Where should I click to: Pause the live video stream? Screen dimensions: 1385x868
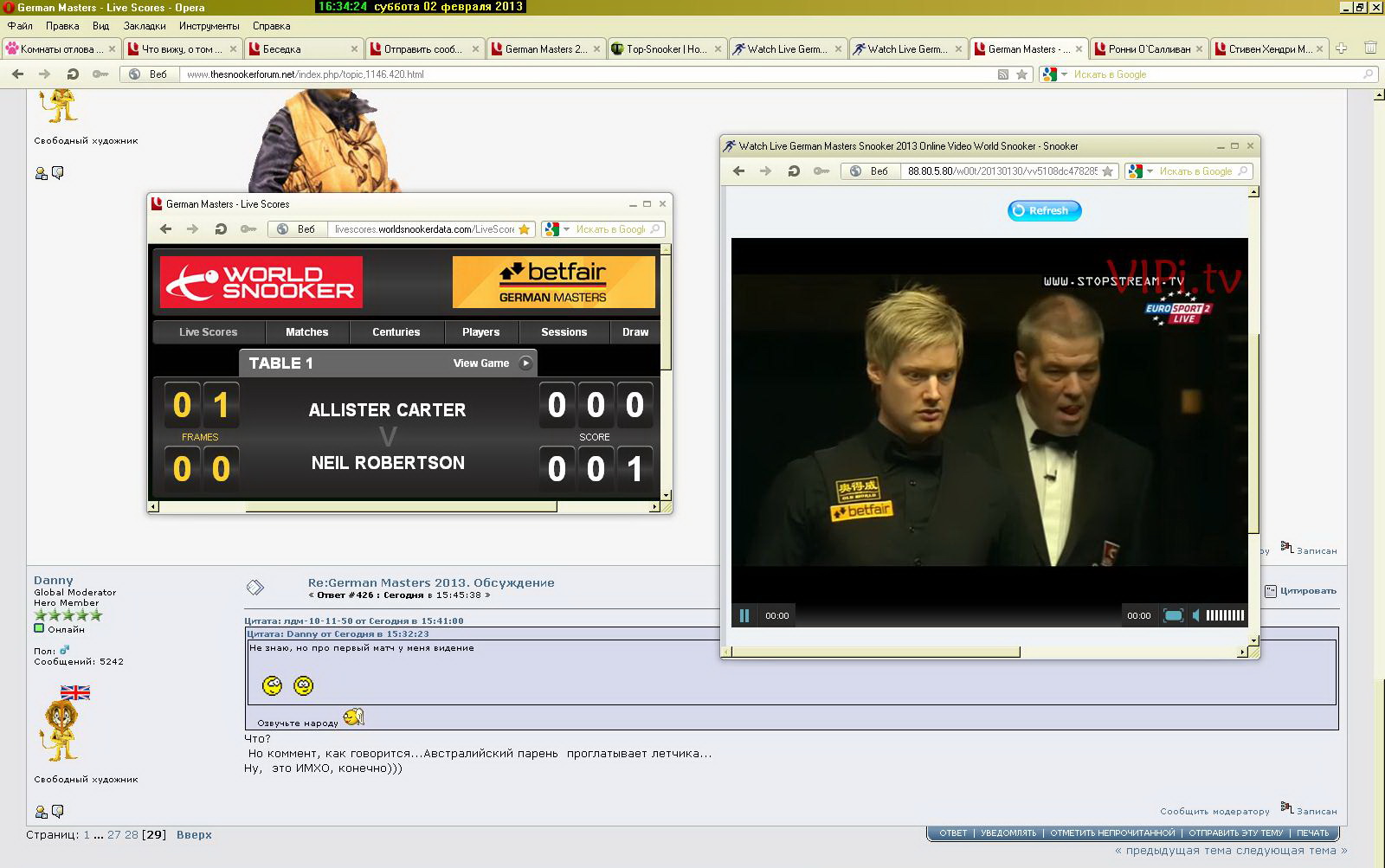(x=744, y=615)
